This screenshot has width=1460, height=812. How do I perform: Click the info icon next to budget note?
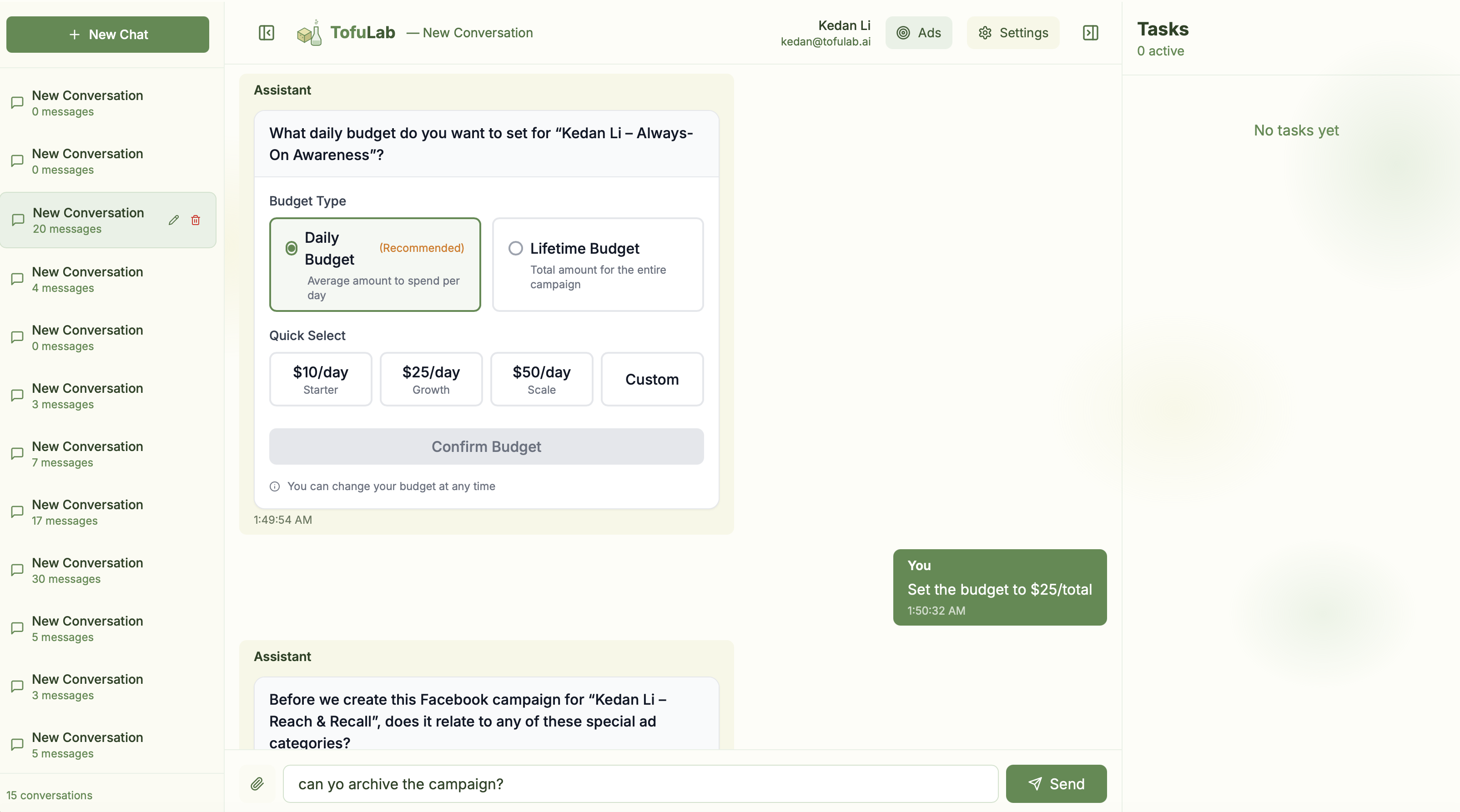(274, 486)
